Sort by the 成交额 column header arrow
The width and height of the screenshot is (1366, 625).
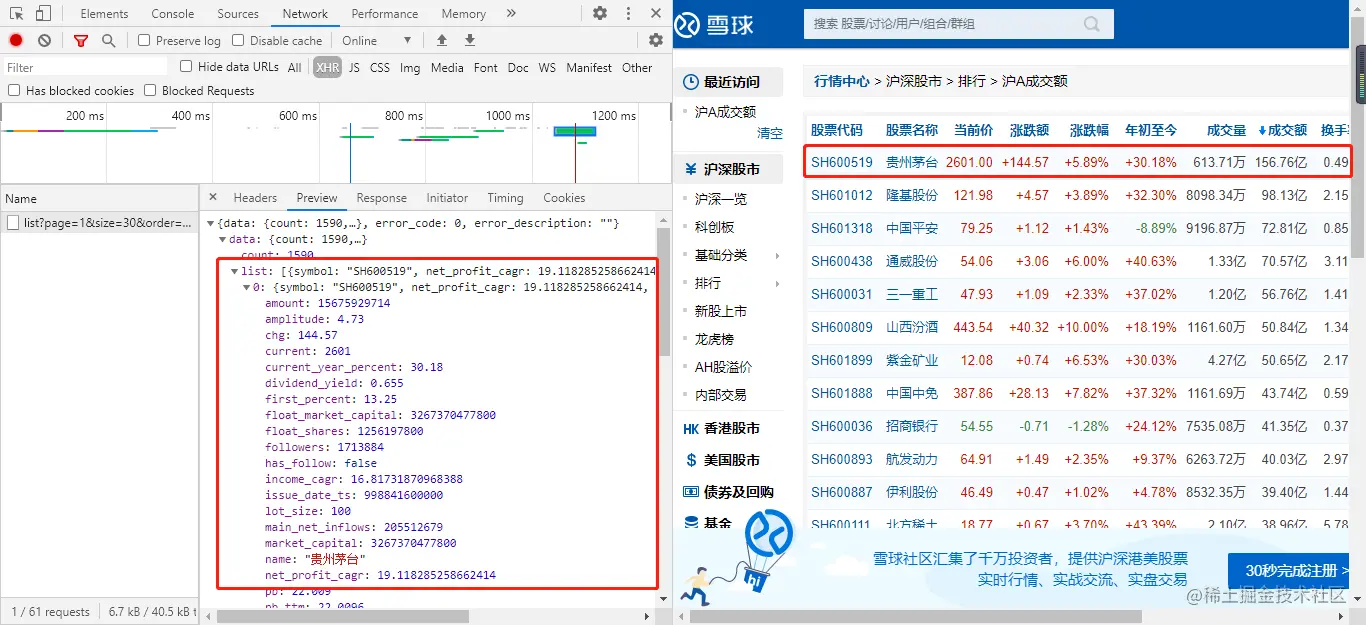pyautogui.click(x=1262, y=130)
